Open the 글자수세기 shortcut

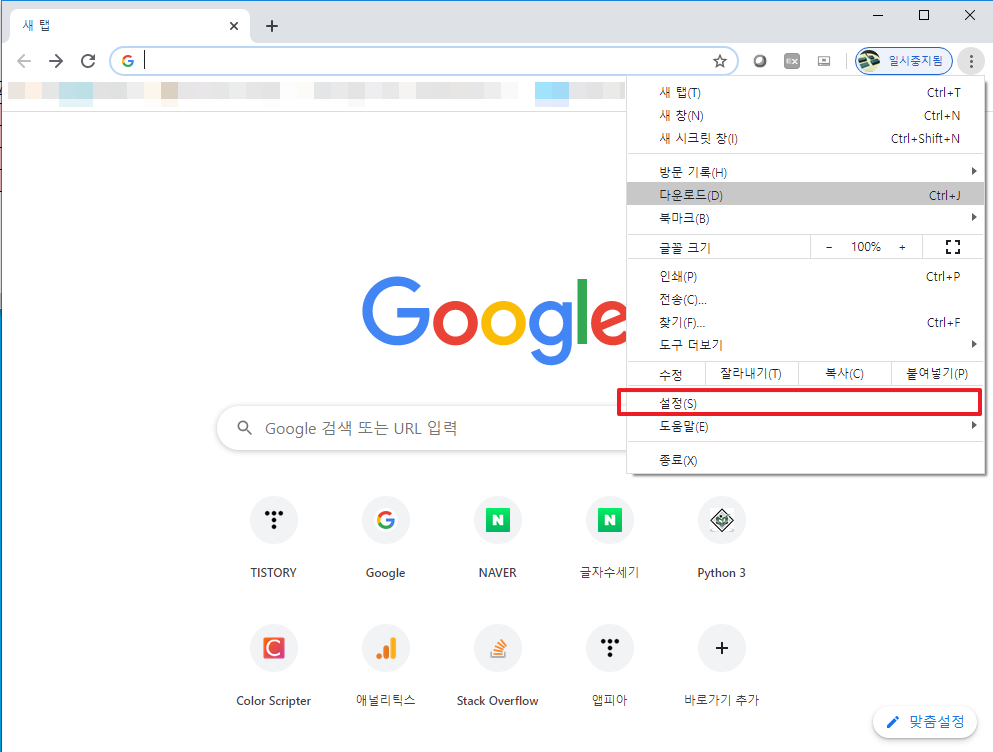click(x=610, y=537)
